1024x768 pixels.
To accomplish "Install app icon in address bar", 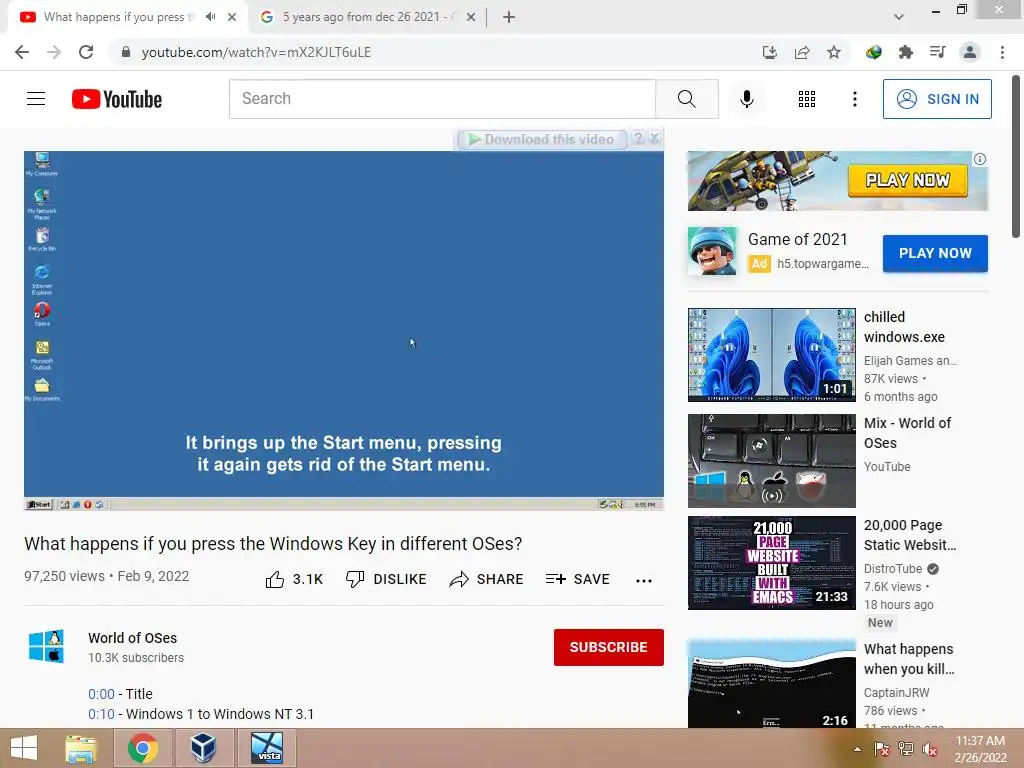I will pos(770,52).
